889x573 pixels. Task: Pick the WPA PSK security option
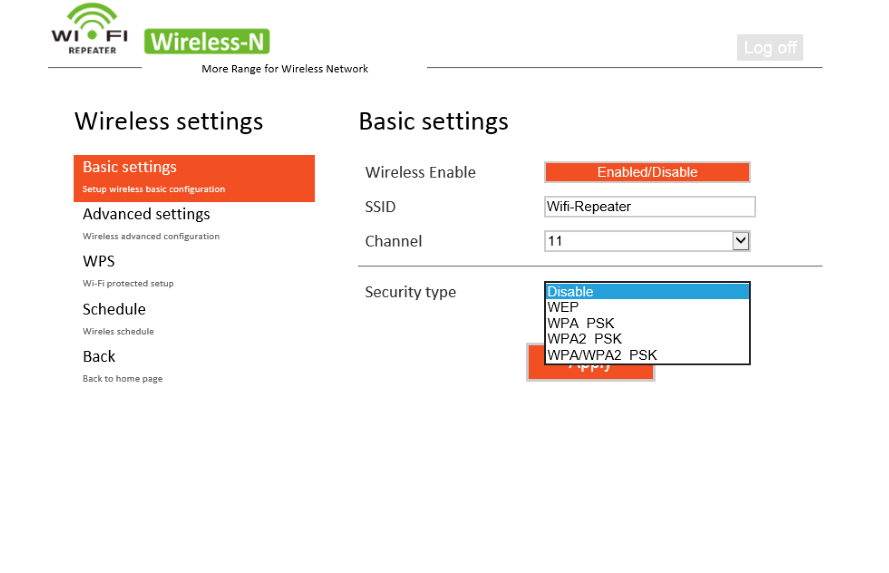click(x=647, y=323)
